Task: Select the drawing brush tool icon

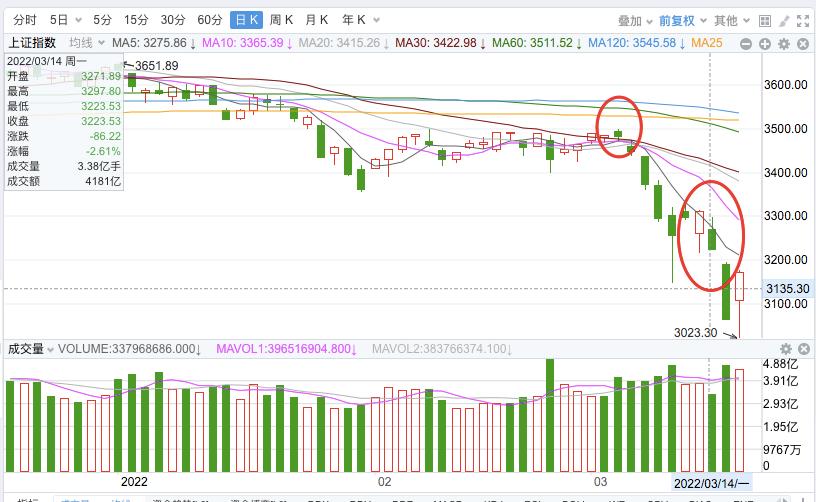Action: pos(784,21)
